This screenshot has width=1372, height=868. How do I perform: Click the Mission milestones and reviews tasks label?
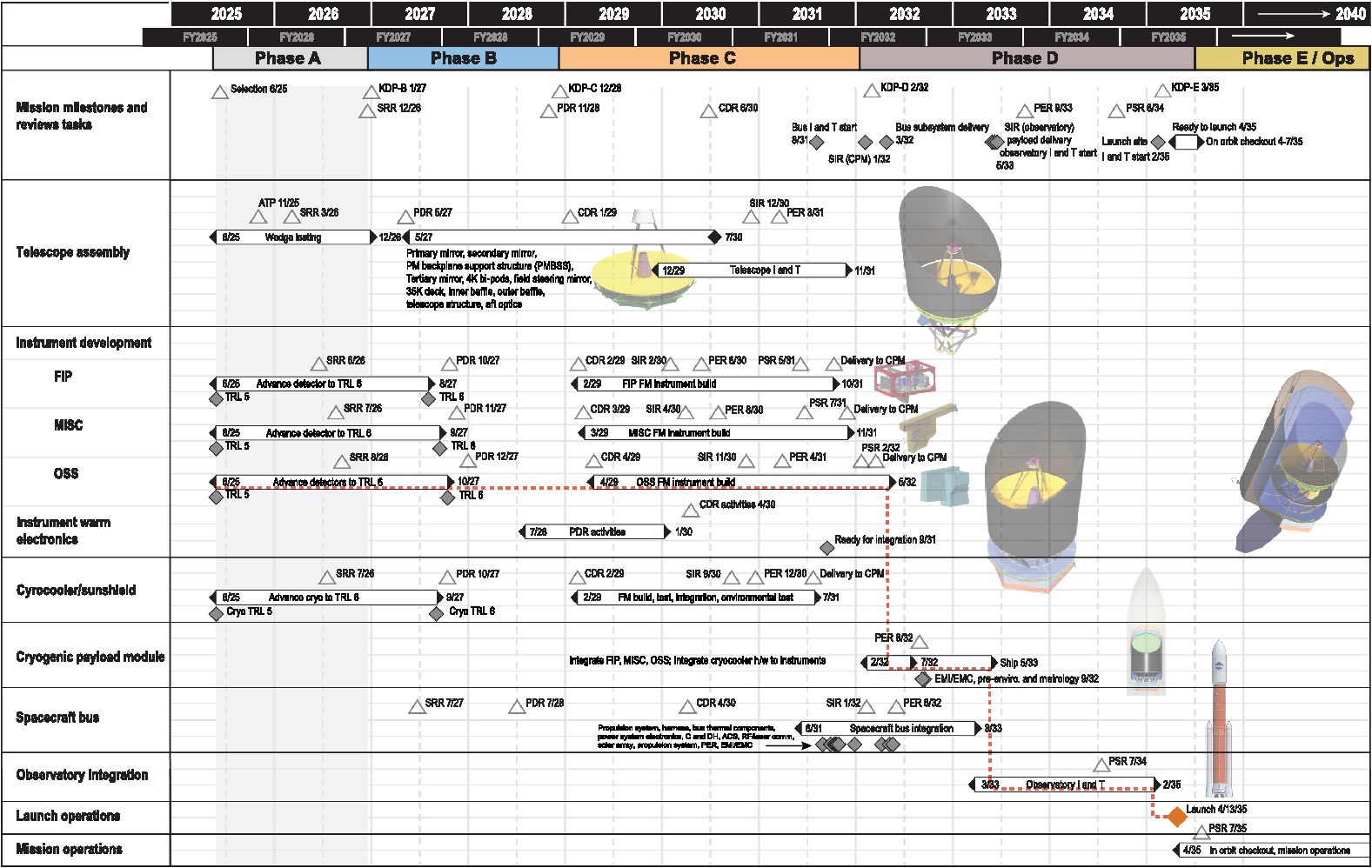tap(82, 116)
